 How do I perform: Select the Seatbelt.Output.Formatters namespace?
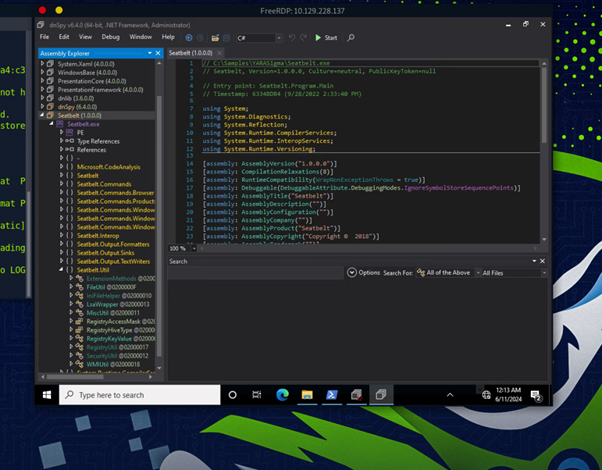[113, 244]
